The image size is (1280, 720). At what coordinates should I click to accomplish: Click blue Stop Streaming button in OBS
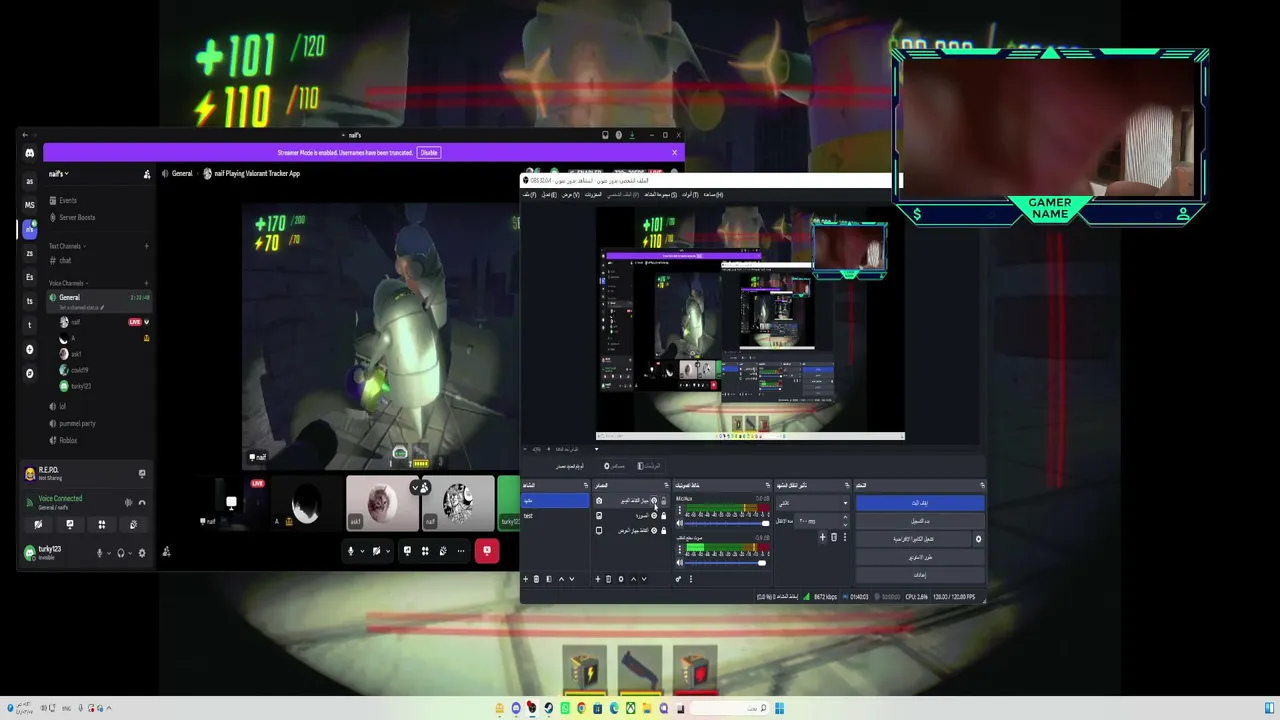[x=920, y=503]
